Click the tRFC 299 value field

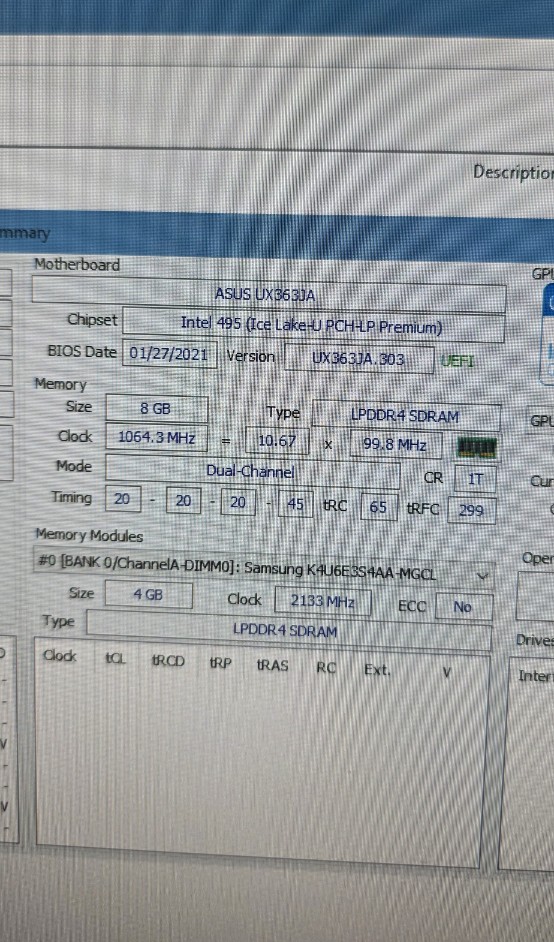pyautogui.click(x=472, y=511)
